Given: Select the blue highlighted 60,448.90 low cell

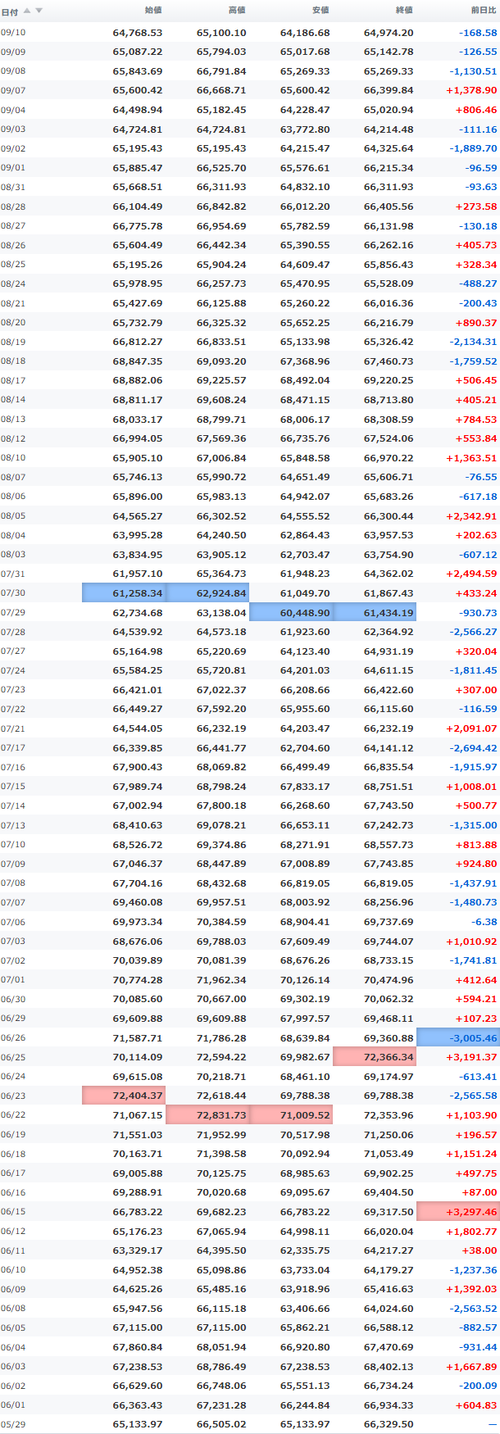Looking at the screenshot, I should coord(290,610).
